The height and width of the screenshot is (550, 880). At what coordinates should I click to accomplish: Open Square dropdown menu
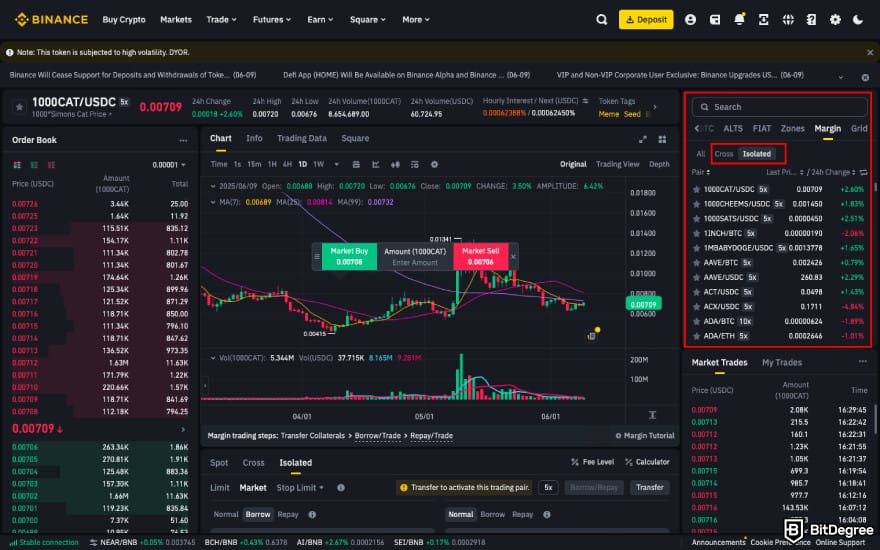368,20
